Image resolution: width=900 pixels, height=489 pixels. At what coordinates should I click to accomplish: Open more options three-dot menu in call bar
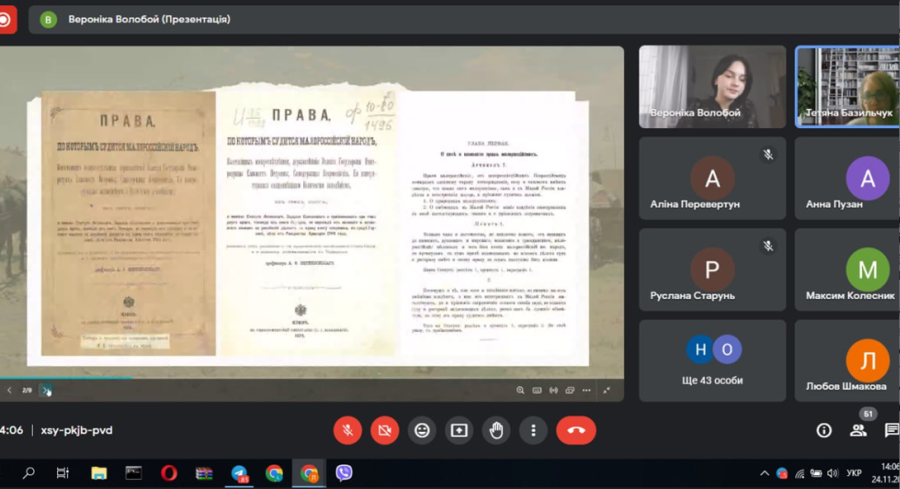(x=533, y=430)
